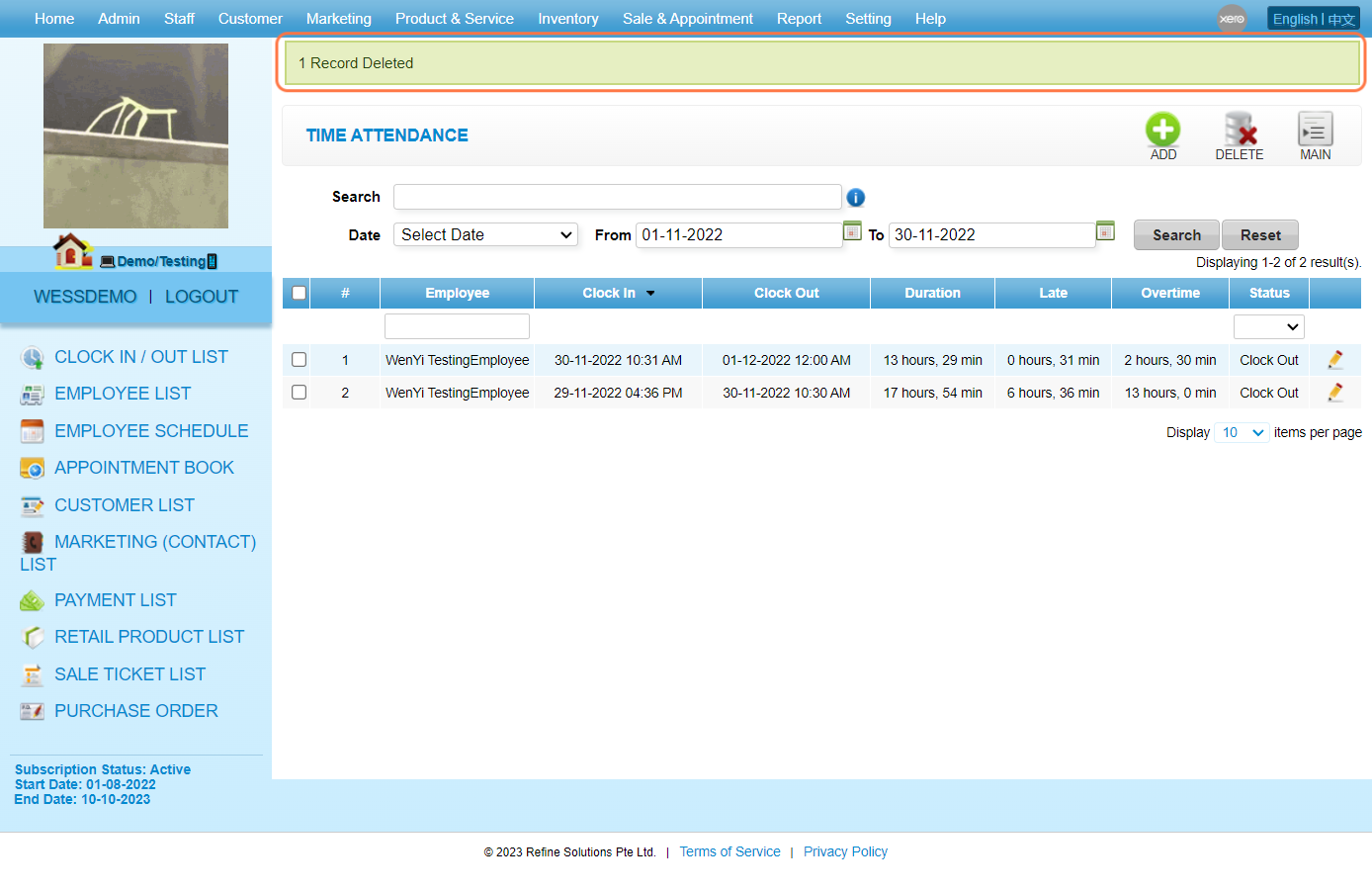The height and width of the screenshot is (892, 1372).
Task: Click the DELETE records icon
Action: [1240, 130]
